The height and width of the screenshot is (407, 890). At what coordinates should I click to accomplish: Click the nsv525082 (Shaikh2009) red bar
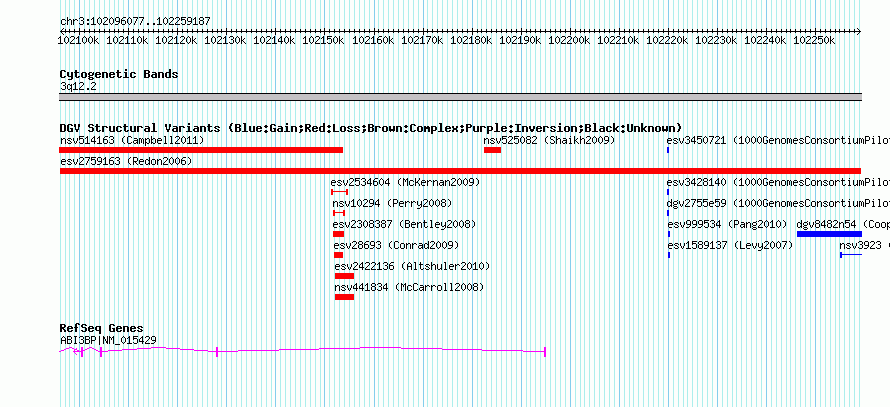(x=492, y=150)
